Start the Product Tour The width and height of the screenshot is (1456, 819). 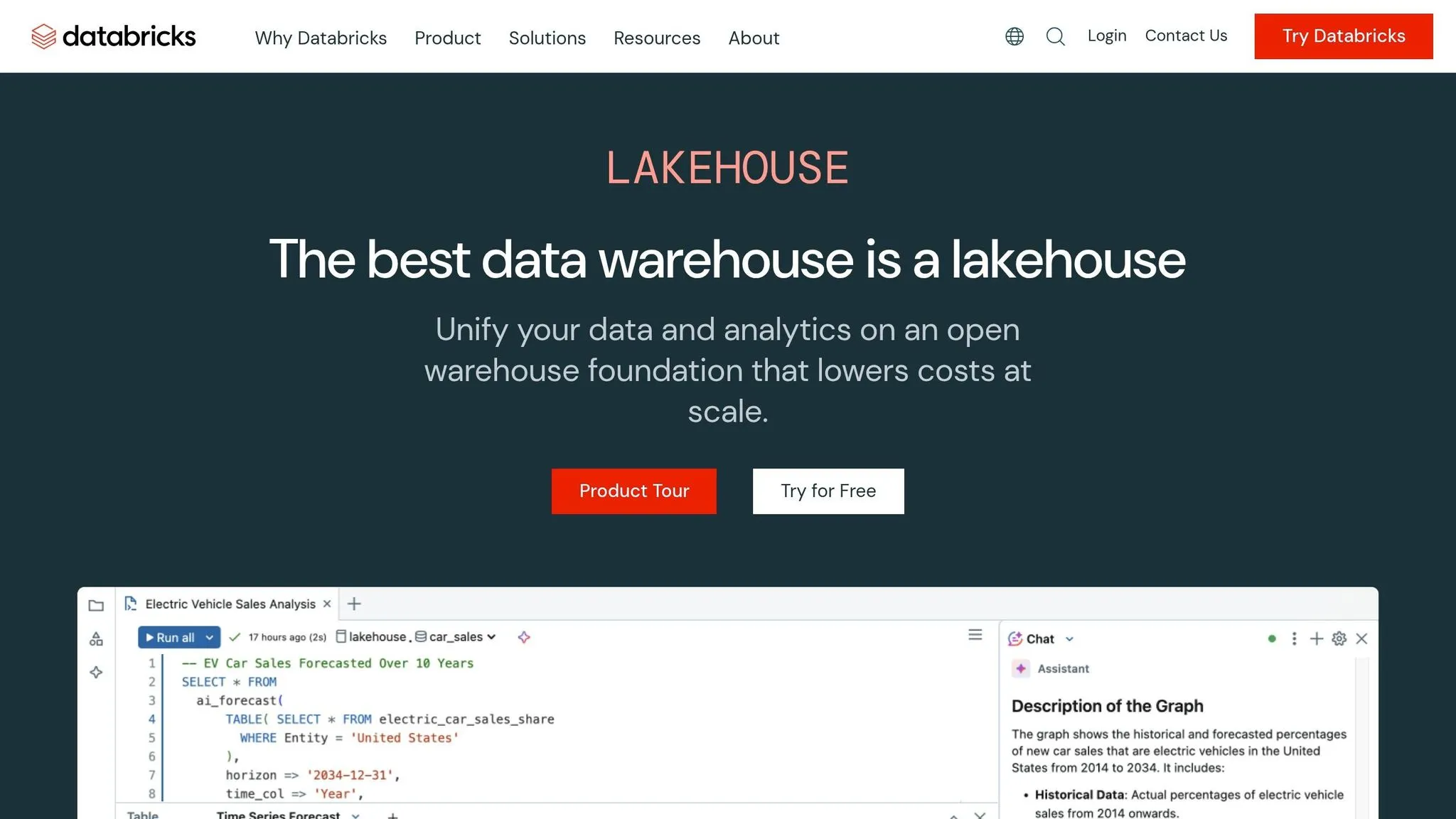click(x=634, y=491)
